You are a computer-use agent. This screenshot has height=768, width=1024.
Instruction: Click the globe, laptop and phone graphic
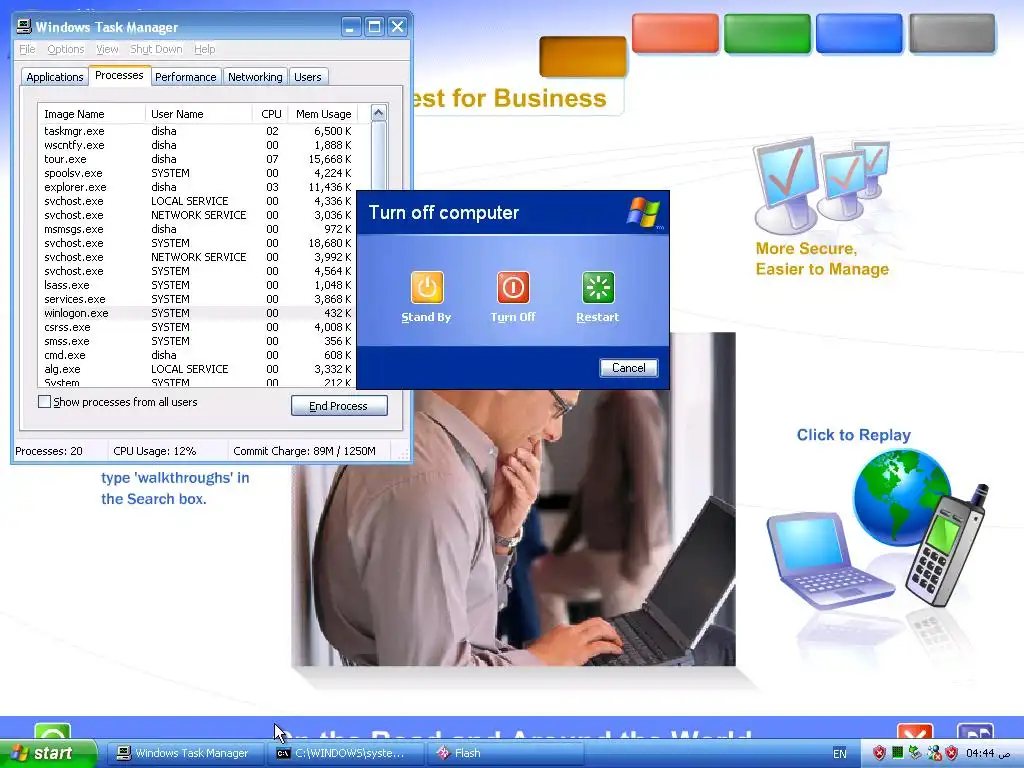pyautogui.click(x=878, y=529)
